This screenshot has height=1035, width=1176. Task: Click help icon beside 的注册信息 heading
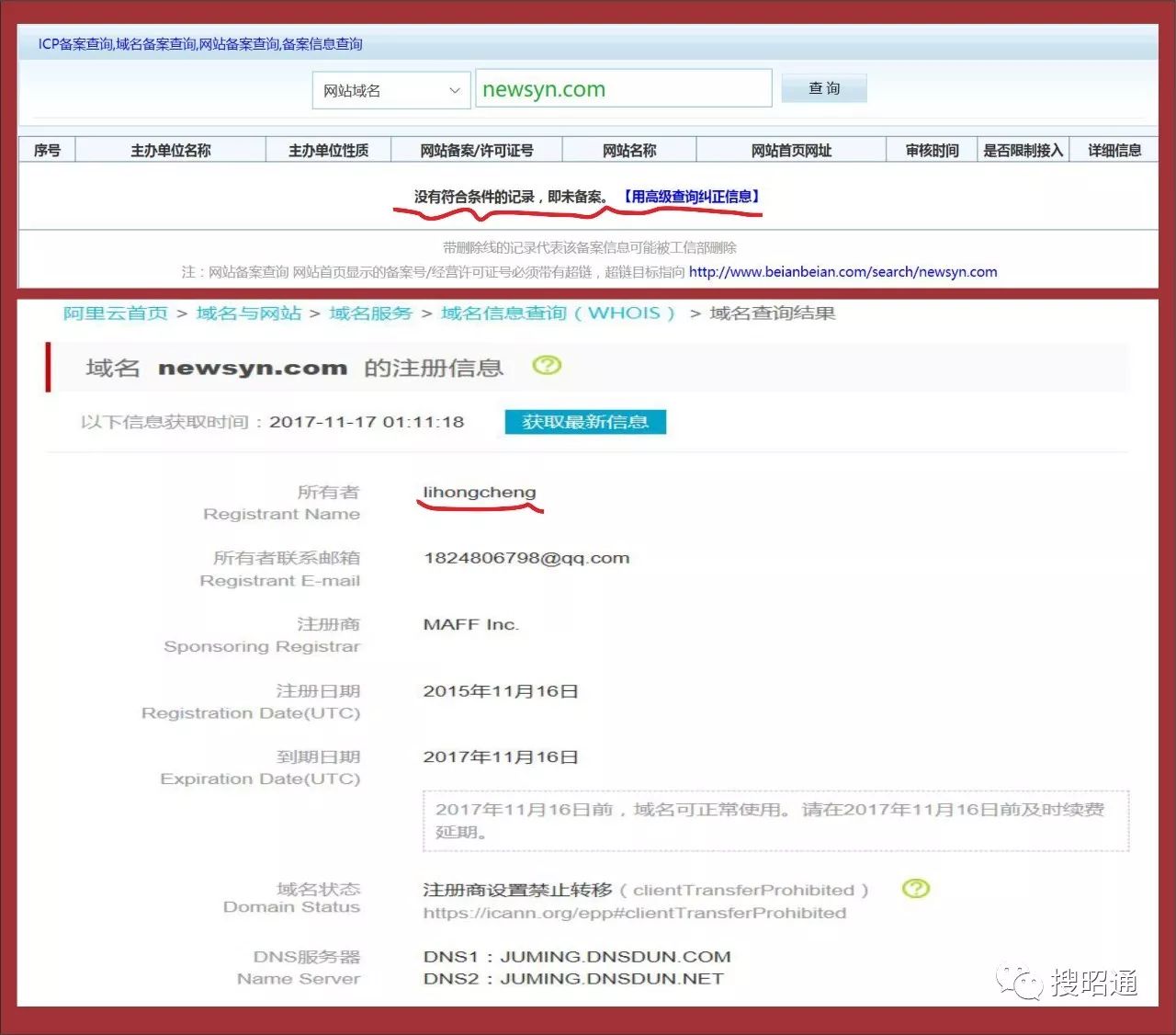point(547,366)
